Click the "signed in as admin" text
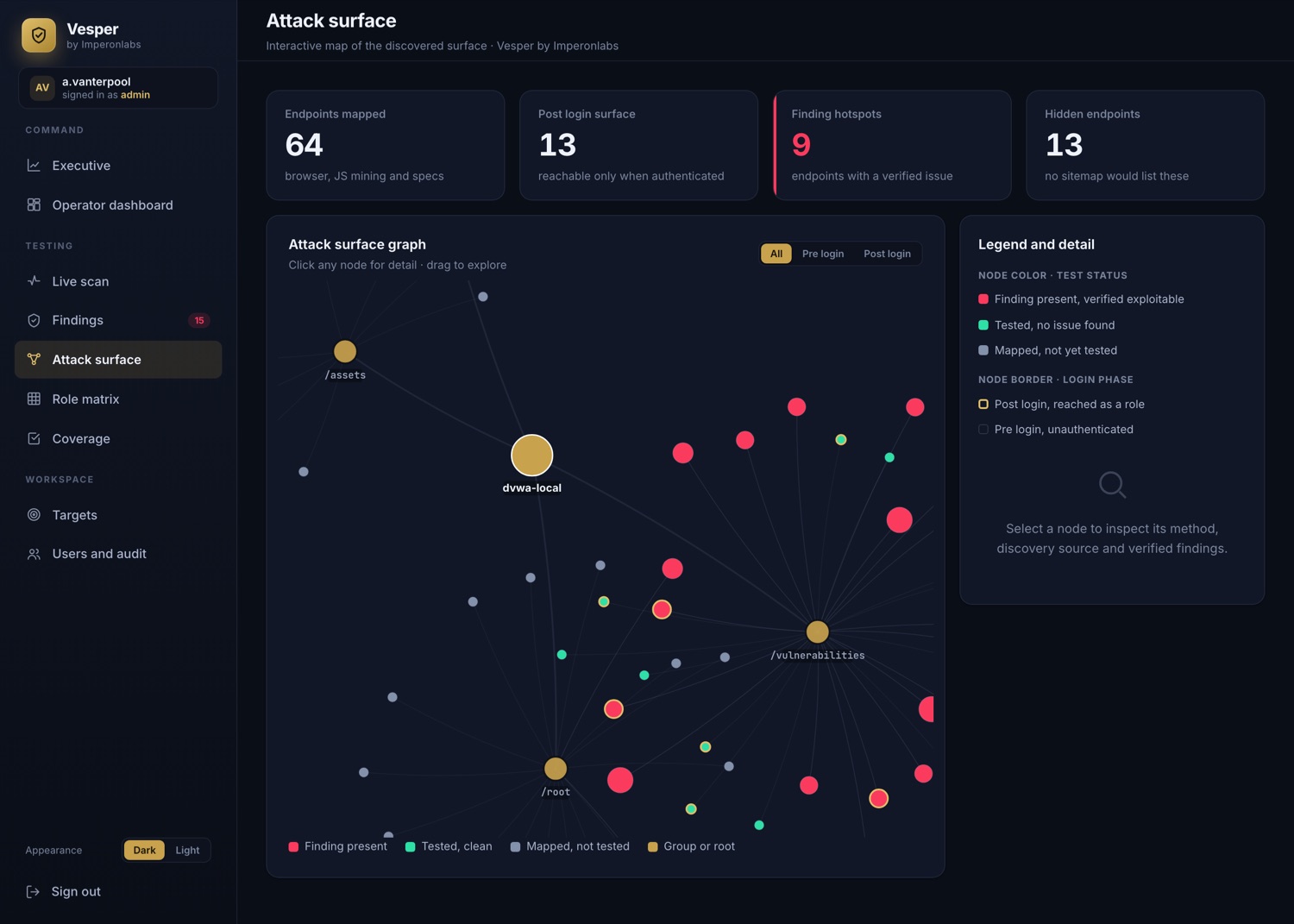The width and height of the screenshot is (1294, 924). (106, 95)
